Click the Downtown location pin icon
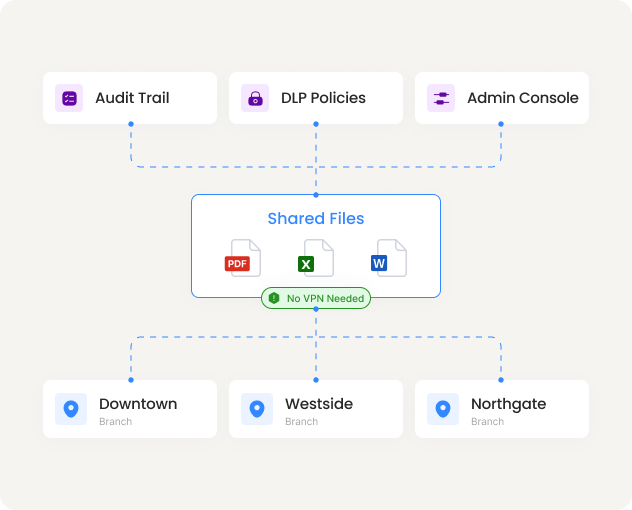The height and width of the screenshot is (510, 632). [x=70, y=409]
